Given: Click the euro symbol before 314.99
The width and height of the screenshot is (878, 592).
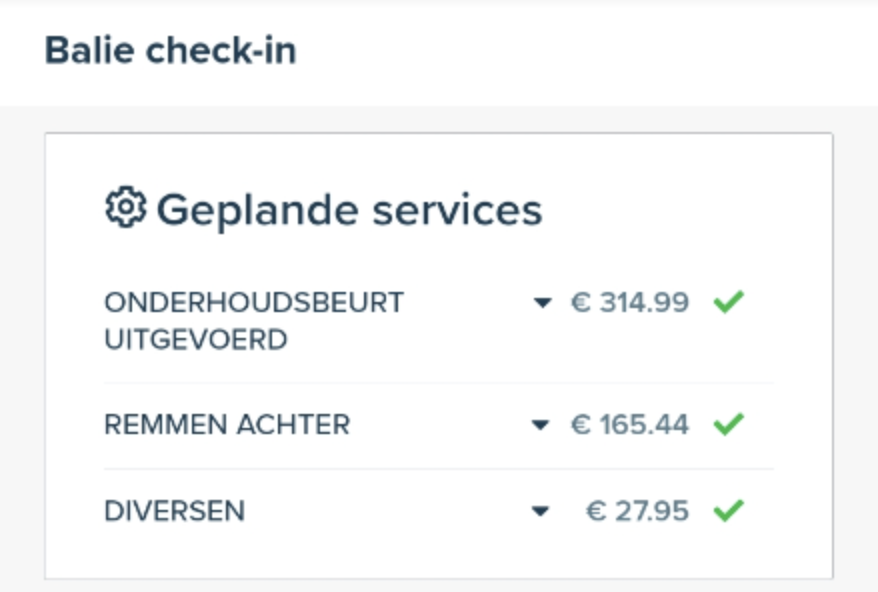Looking at the screenshot, I should [x=581, y=302].
